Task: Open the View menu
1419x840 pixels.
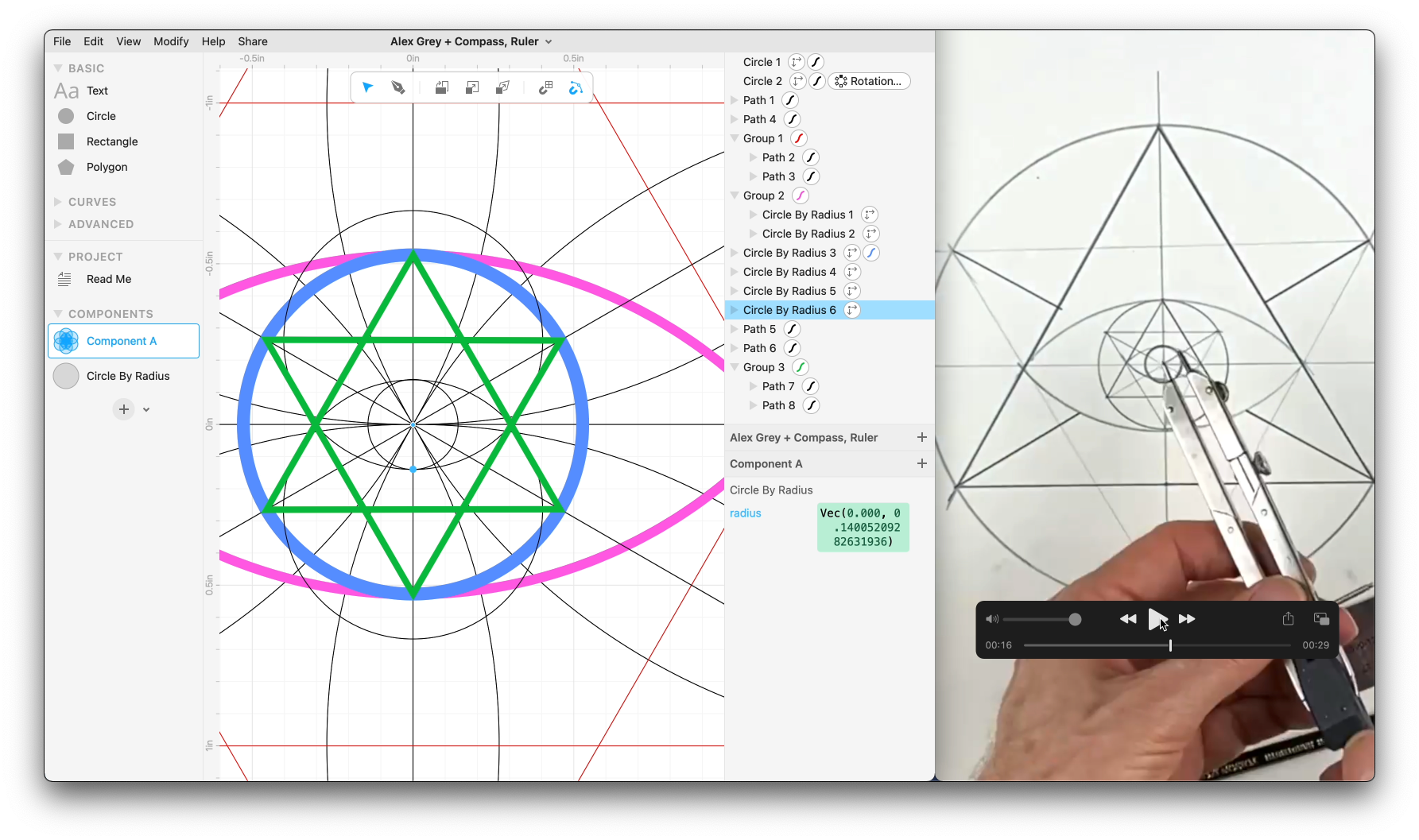Action: pos(128,41)
